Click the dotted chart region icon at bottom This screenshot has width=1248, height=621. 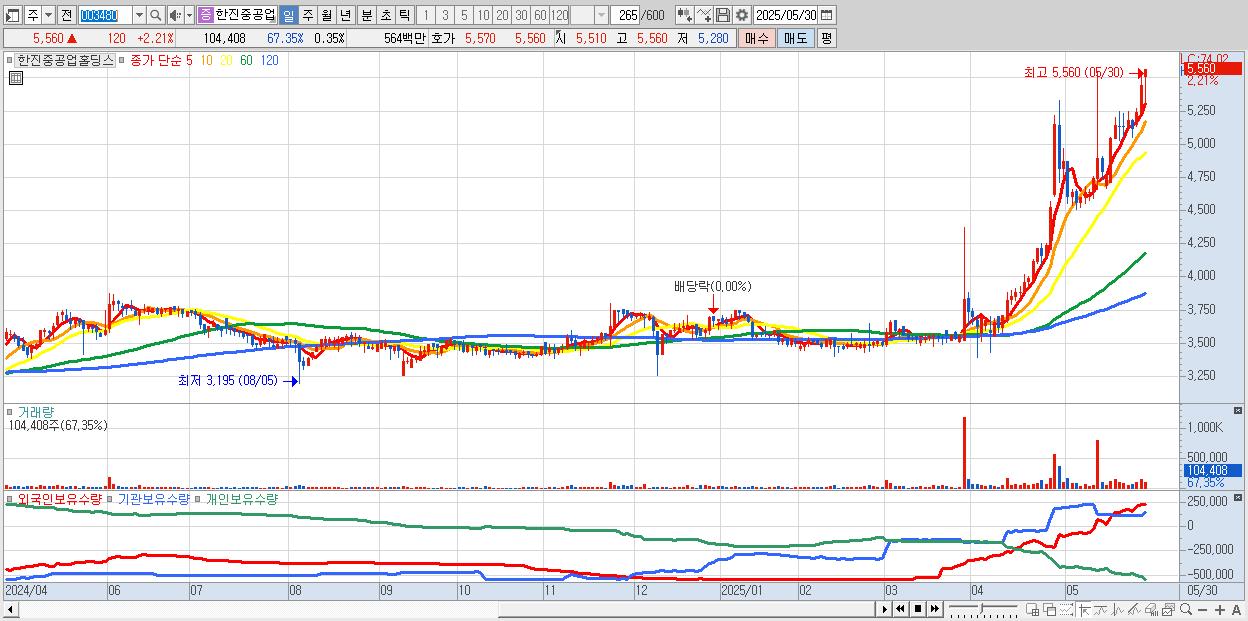[x=1066, y=609]
